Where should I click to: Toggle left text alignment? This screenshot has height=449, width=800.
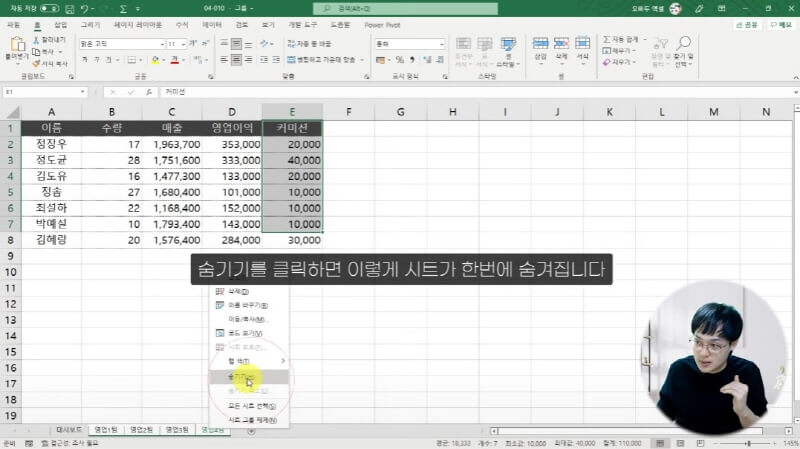click(224, 60)
